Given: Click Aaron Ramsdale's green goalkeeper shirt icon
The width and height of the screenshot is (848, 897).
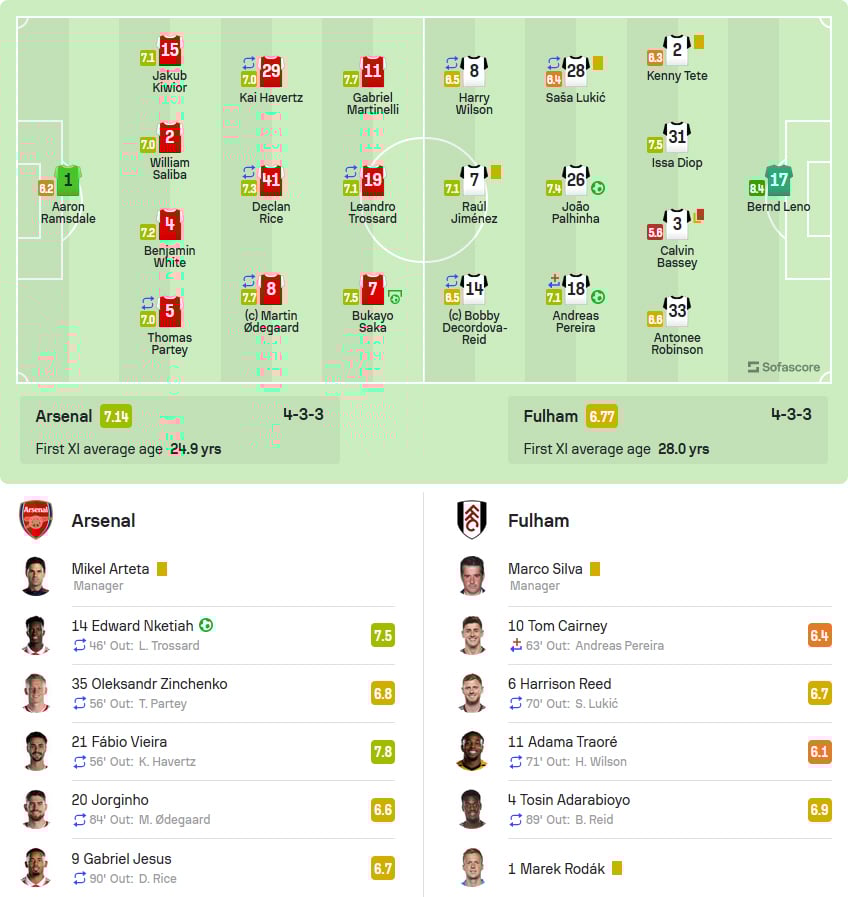Looking at the screenshot, I should 68,182.
